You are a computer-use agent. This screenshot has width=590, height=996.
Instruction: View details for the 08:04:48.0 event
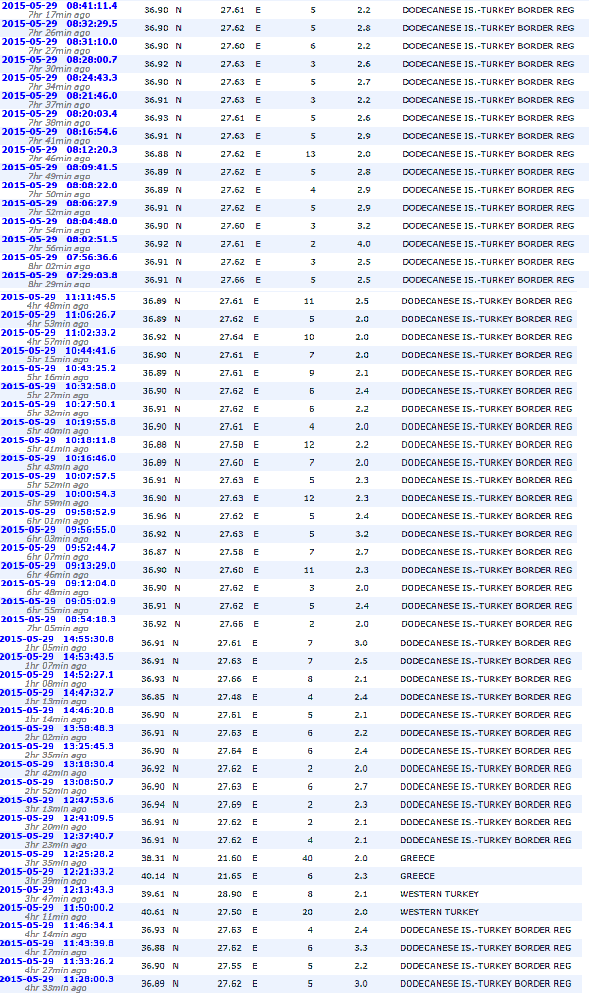click(60, 221)
